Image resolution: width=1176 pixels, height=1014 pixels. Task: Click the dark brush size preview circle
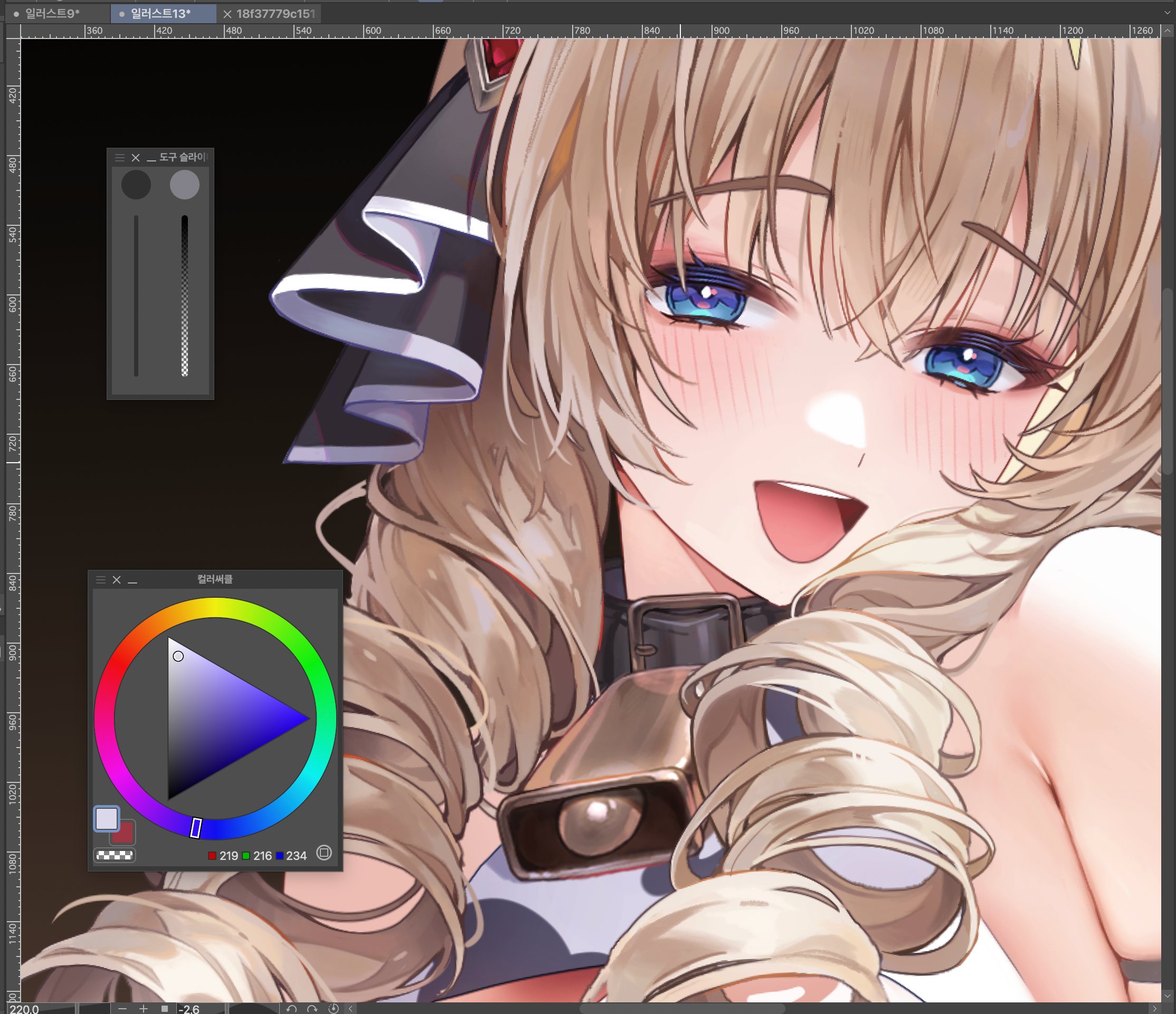(136, 185)
